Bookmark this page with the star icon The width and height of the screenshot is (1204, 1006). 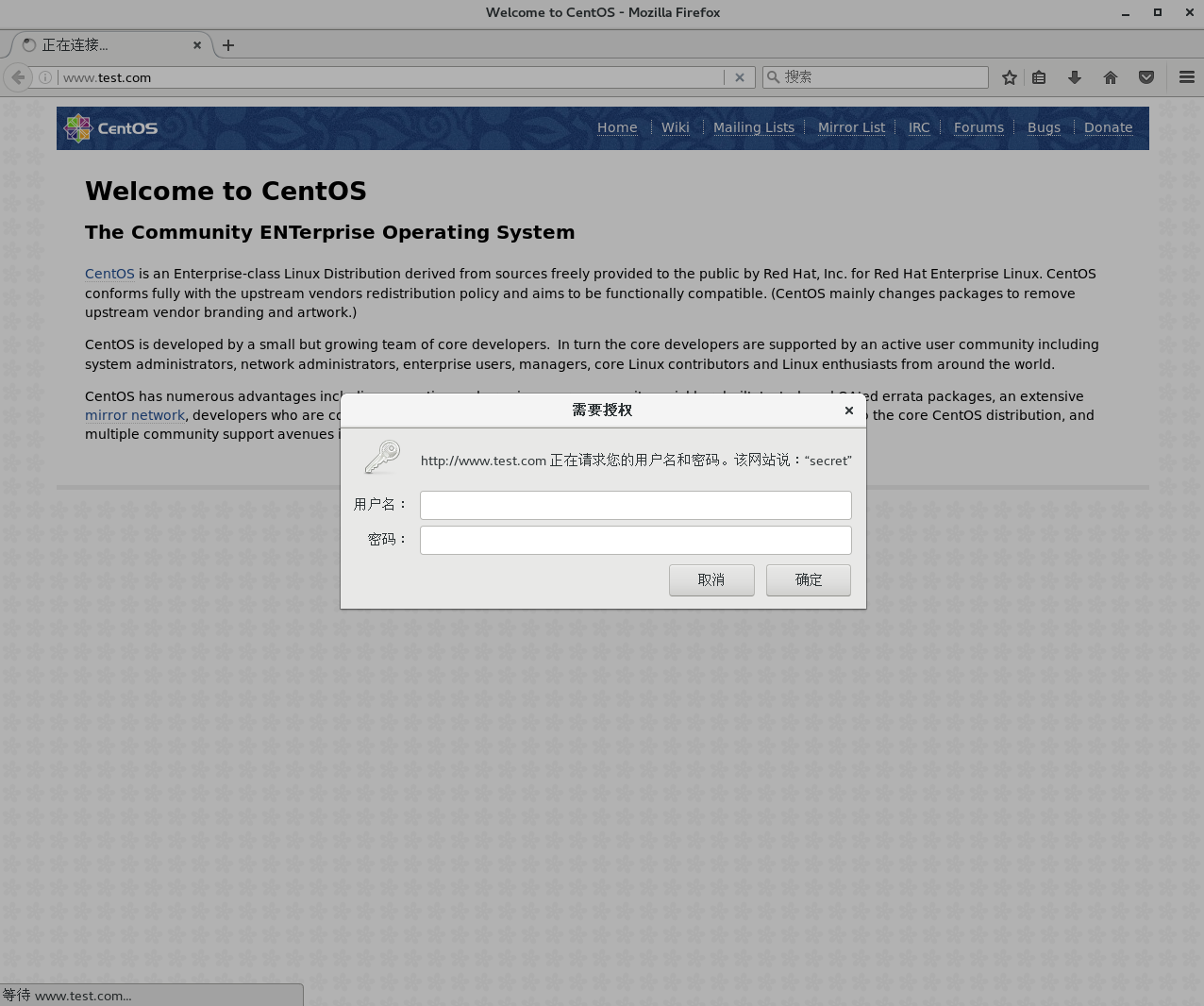[x=1010, y=77]
